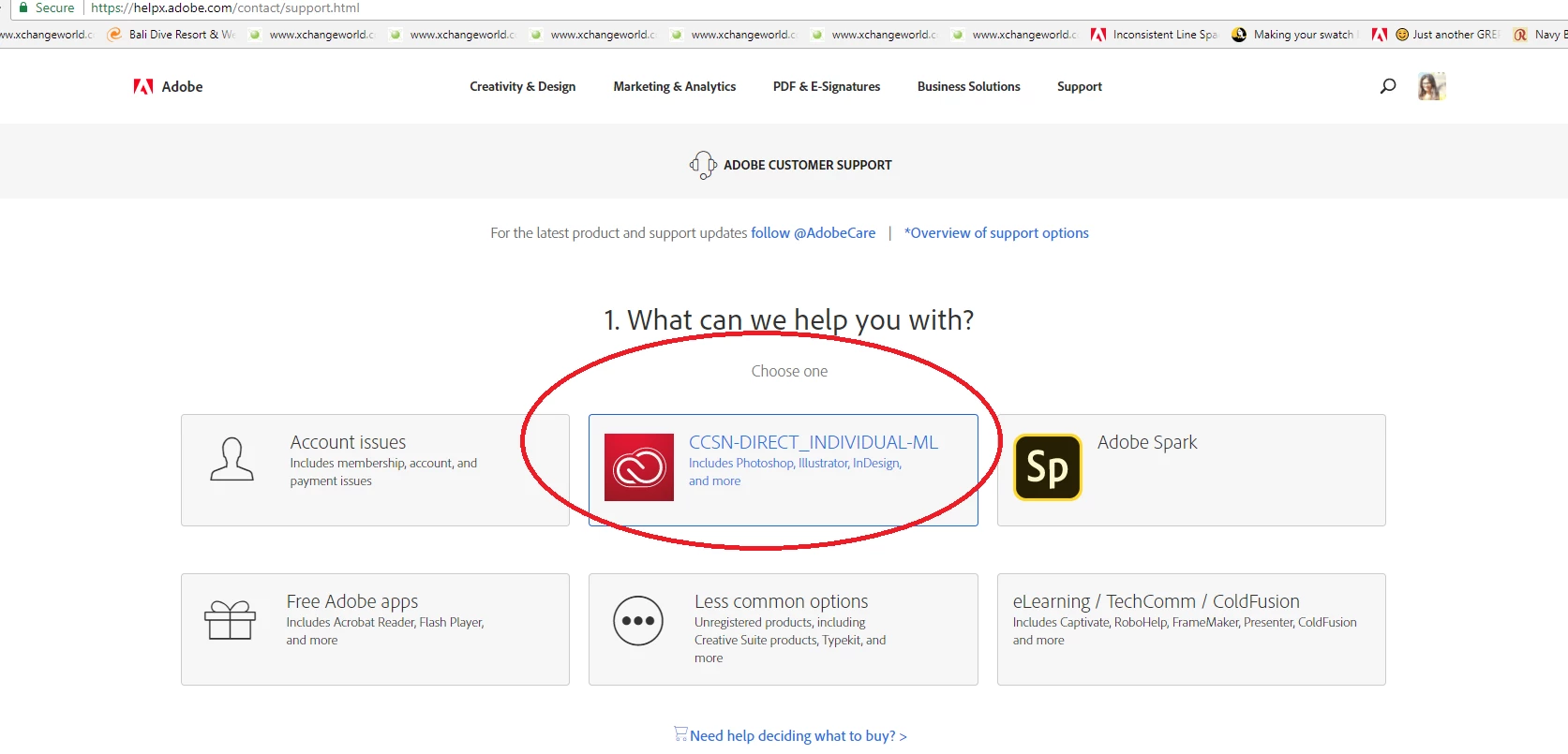This screenshot has width=1568, height=754.
Task: Click the Account issues person icon
Action: pyautogui.click(x=231, y=459)
